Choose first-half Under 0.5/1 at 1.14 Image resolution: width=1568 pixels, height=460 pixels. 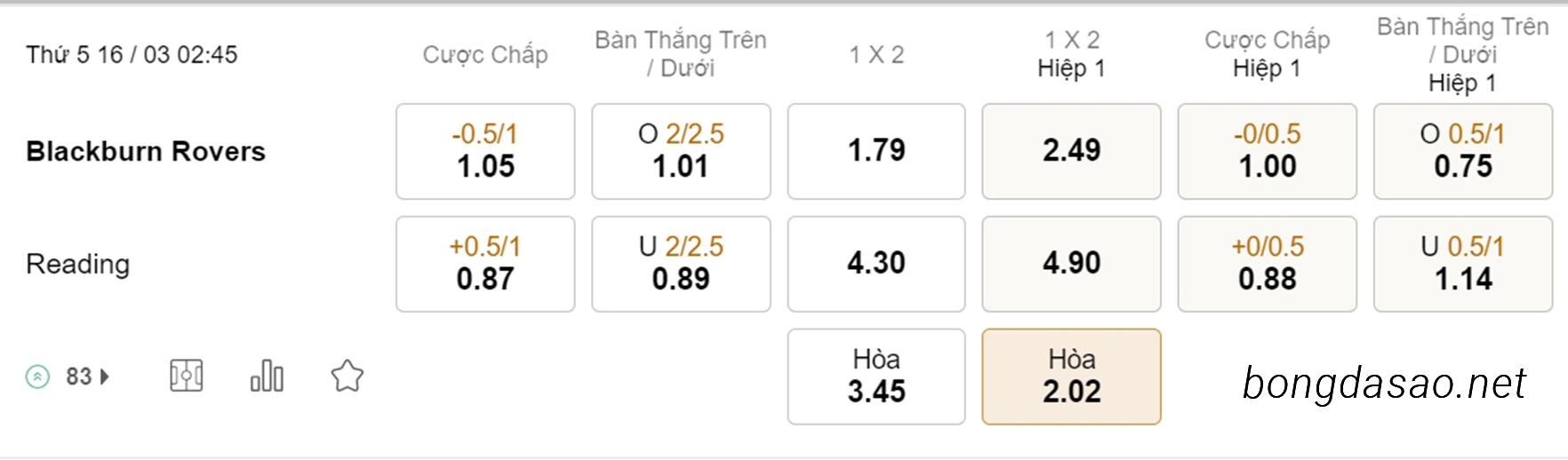1463,264
